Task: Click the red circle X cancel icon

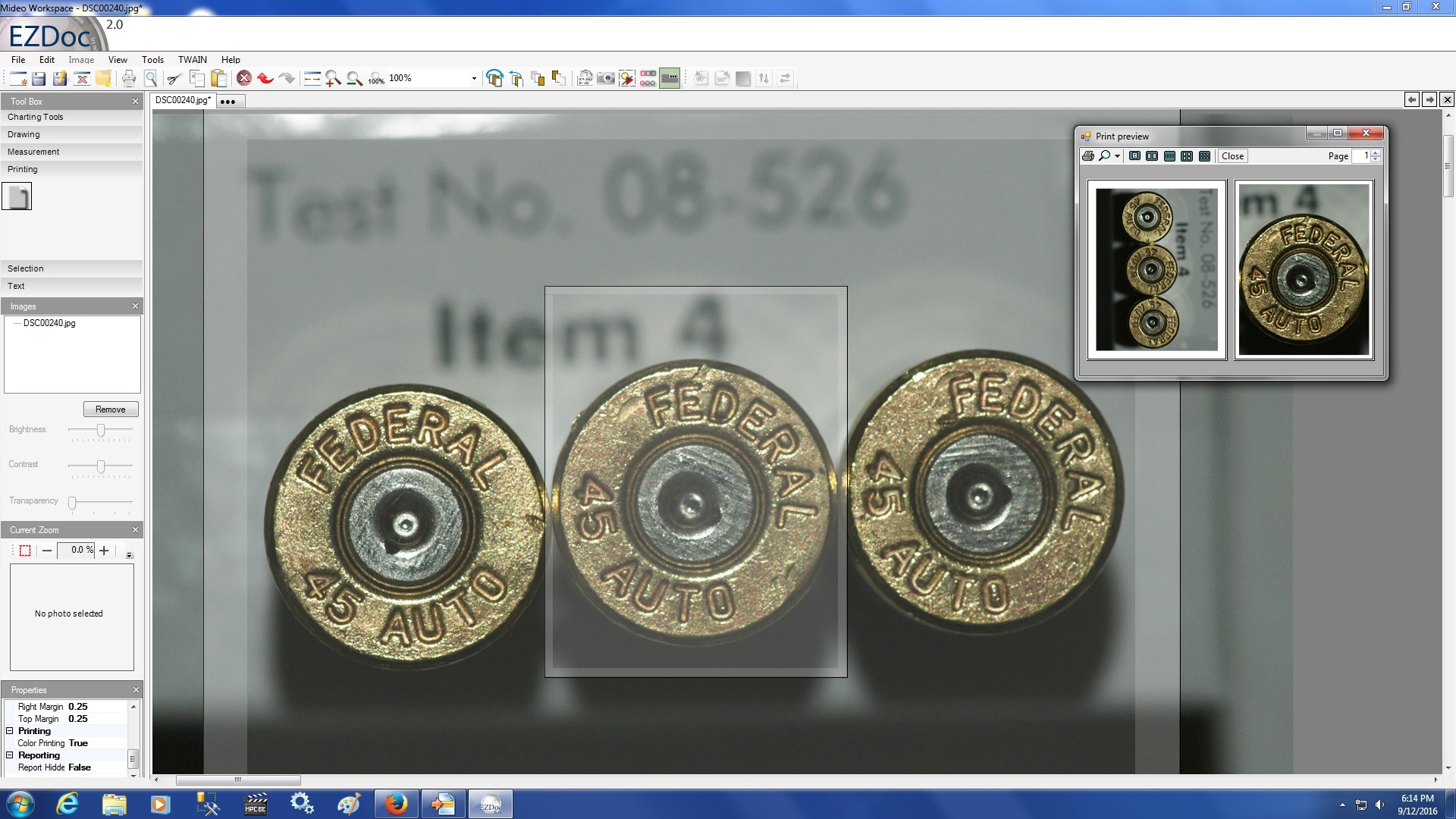Action: tap(244, 78)
